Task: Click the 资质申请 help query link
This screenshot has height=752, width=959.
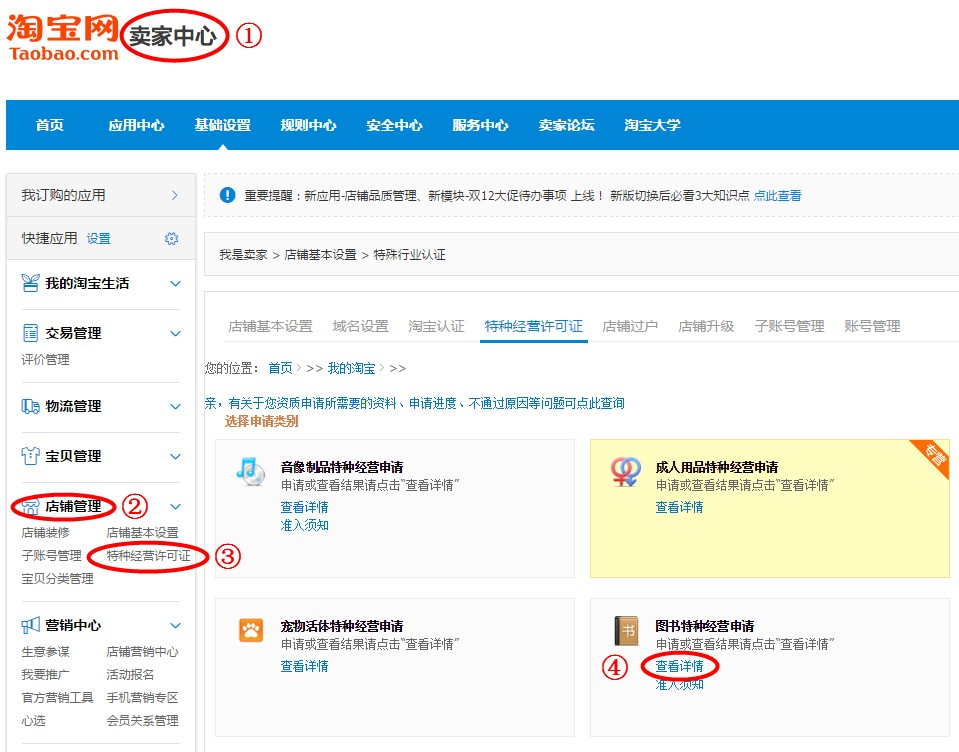Action: (415, 403)
